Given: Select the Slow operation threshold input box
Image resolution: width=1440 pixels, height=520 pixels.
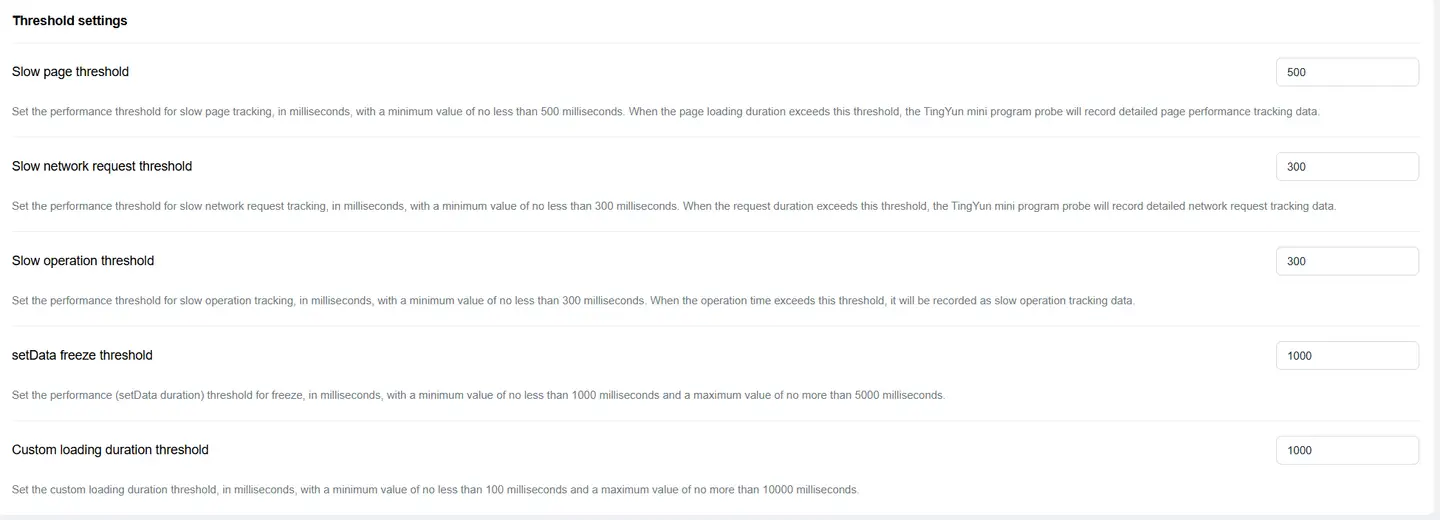Looking at the screenshot, I should coord(1346,261).
